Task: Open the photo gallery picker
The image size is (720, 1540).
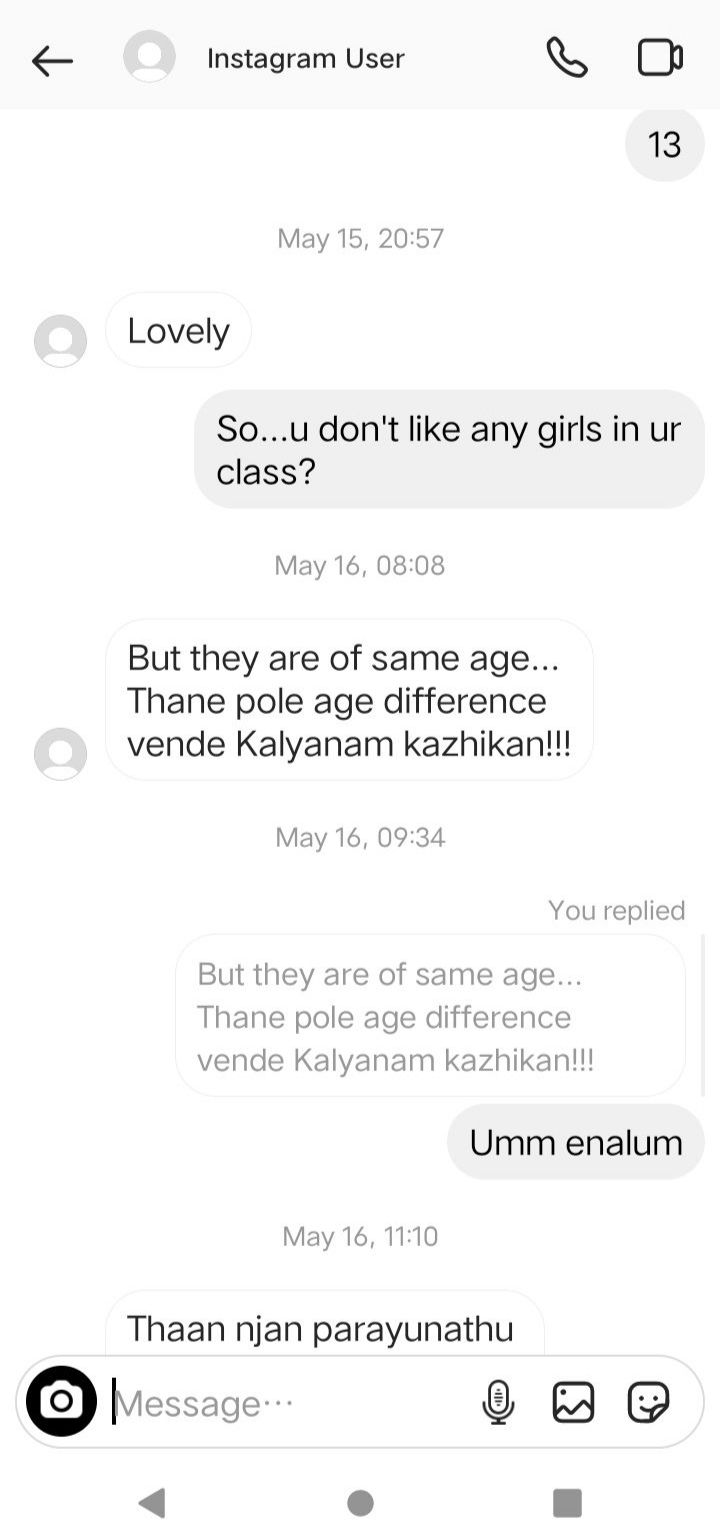Action: pos(573,1402)
